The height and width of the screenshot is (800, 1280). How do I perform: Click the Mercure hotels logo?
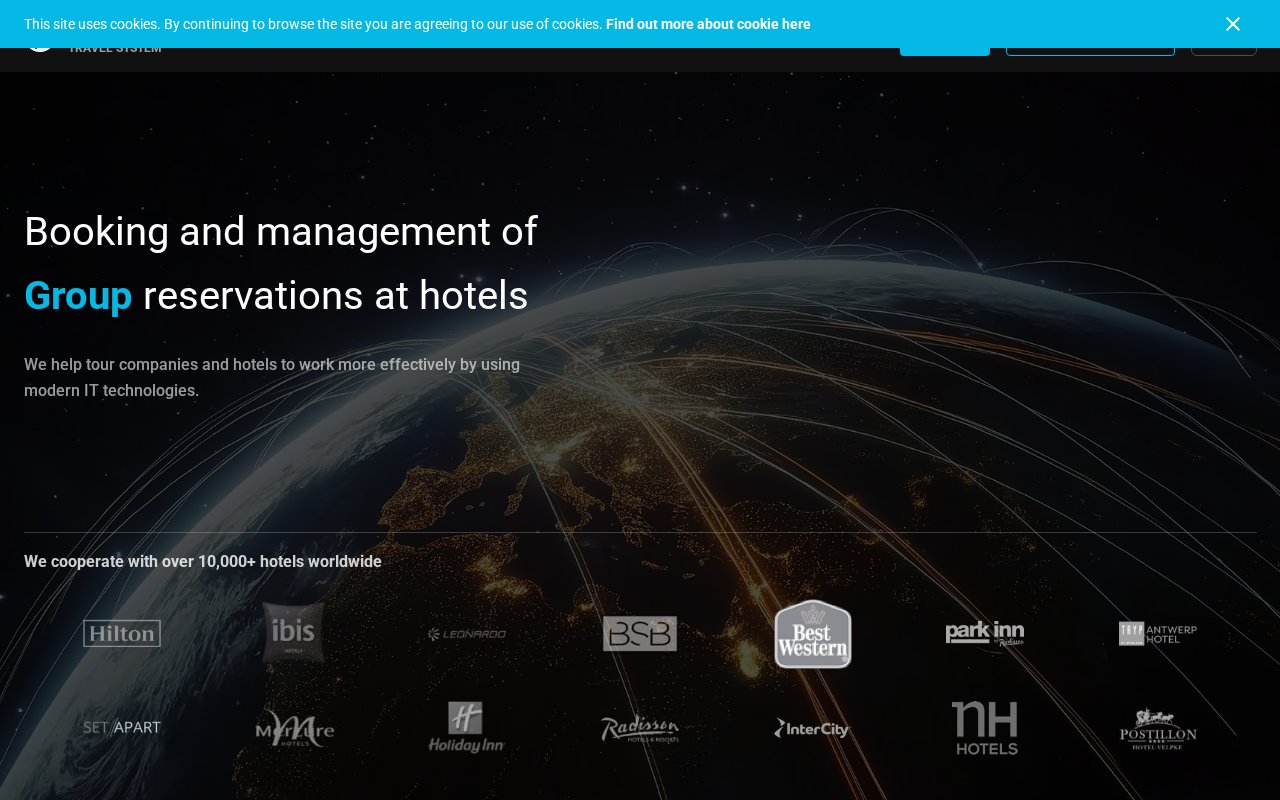tap(294, 728)
